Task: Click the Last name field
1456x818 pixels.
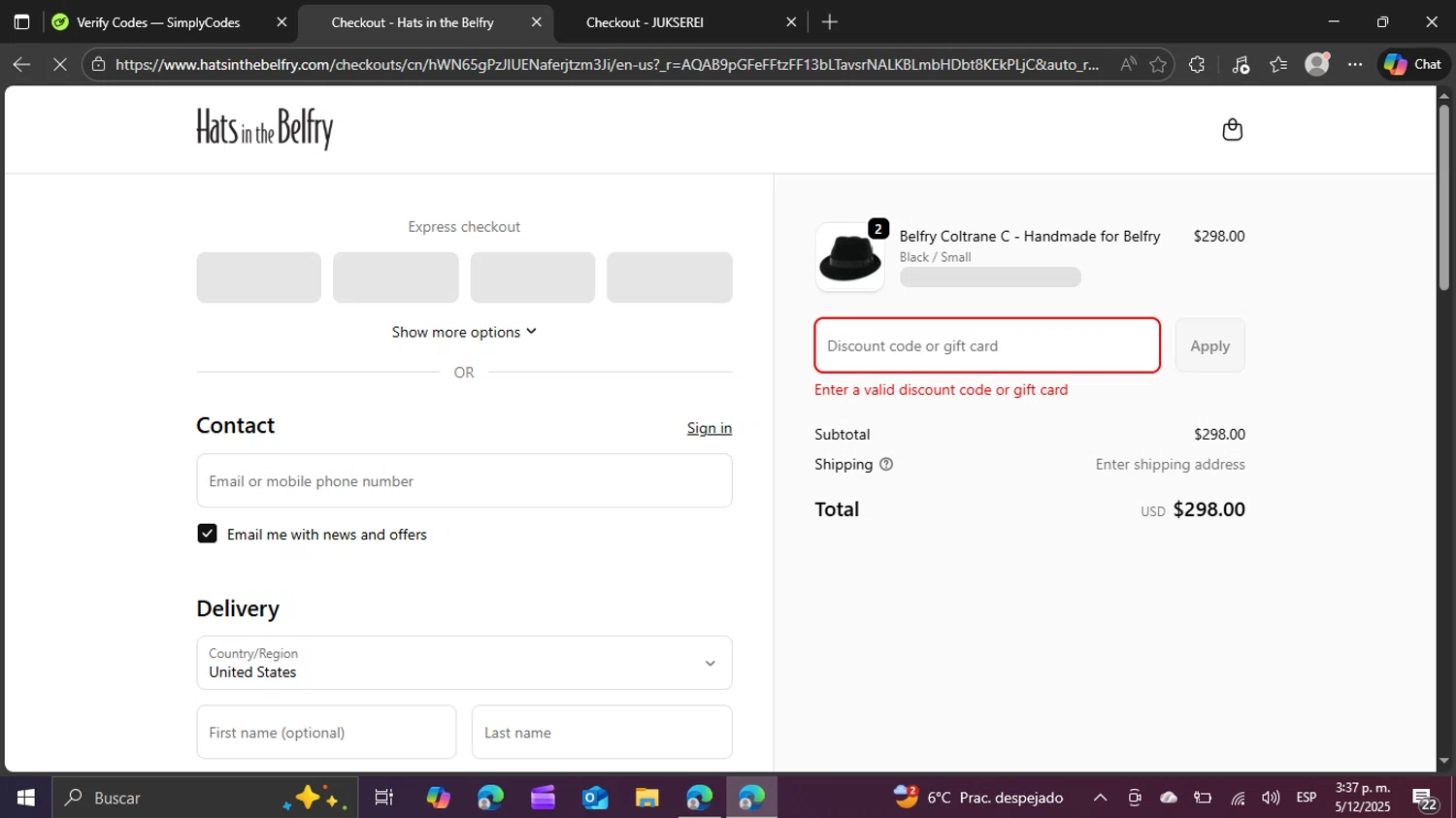Action: [x=602, y=733]
